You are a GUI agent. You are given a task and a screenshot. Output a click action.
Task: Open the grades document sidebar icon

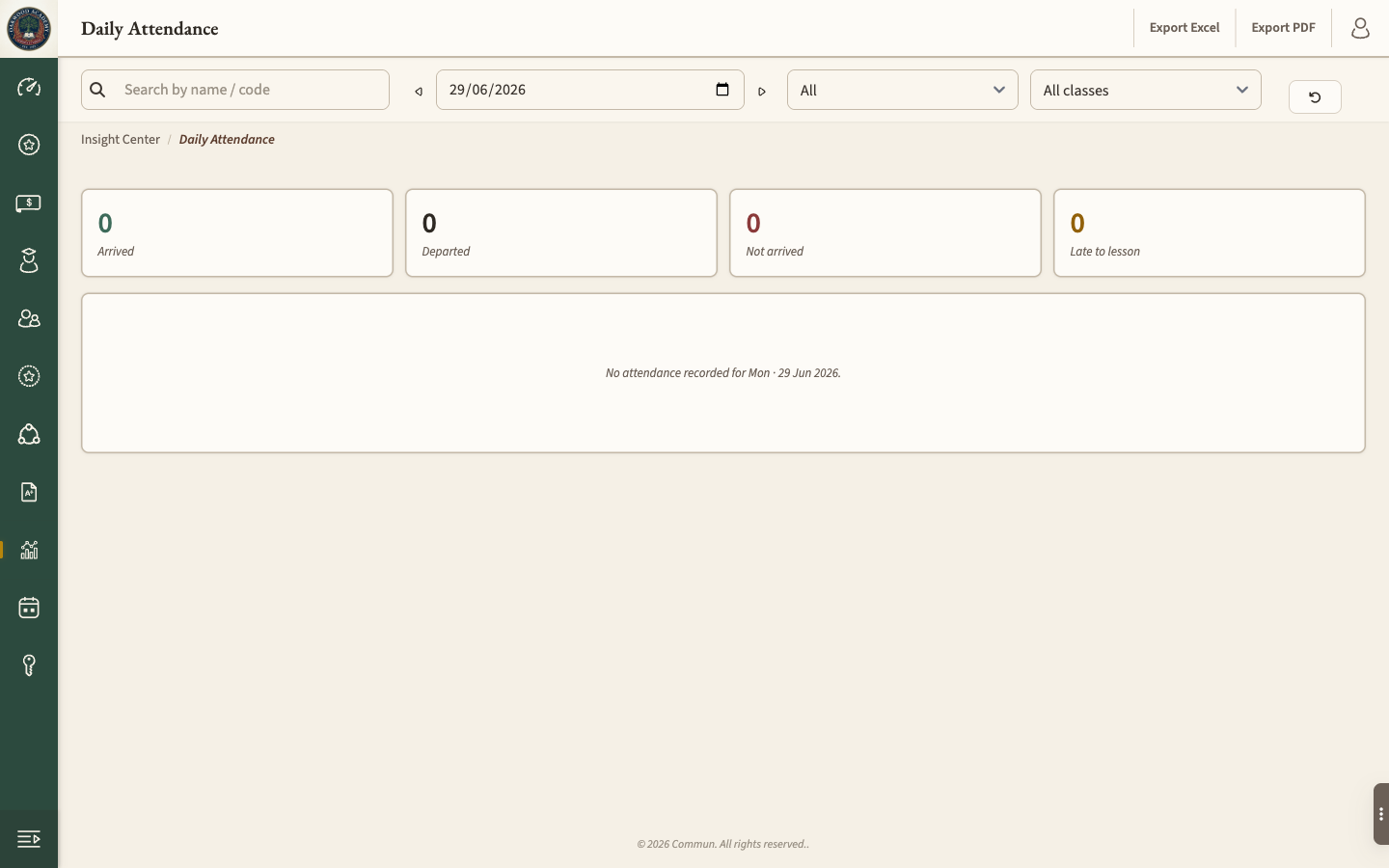click(29, 492)
